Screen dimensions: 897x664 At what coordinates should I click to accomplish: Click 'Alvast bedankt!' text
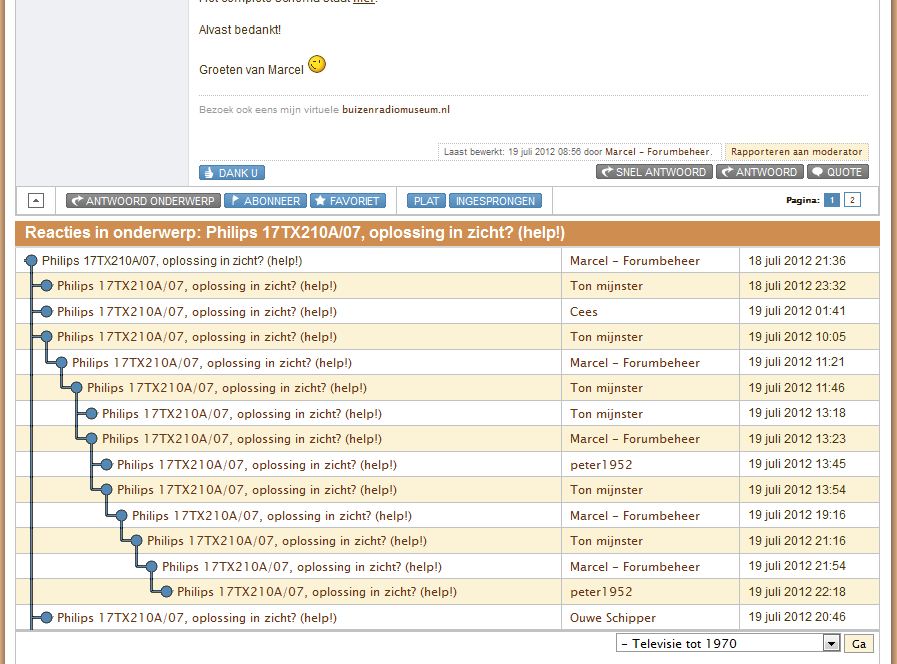coord(240,30)
